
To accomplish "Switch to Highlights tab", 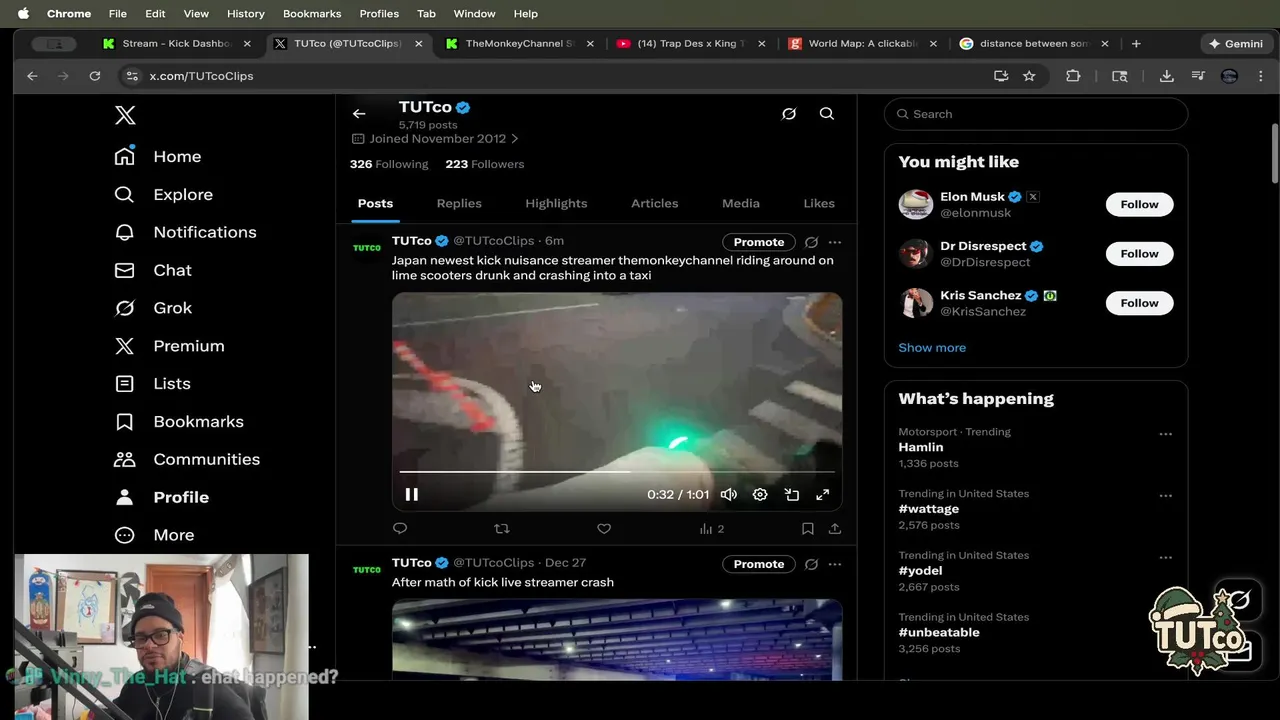I will coord(556,203).
